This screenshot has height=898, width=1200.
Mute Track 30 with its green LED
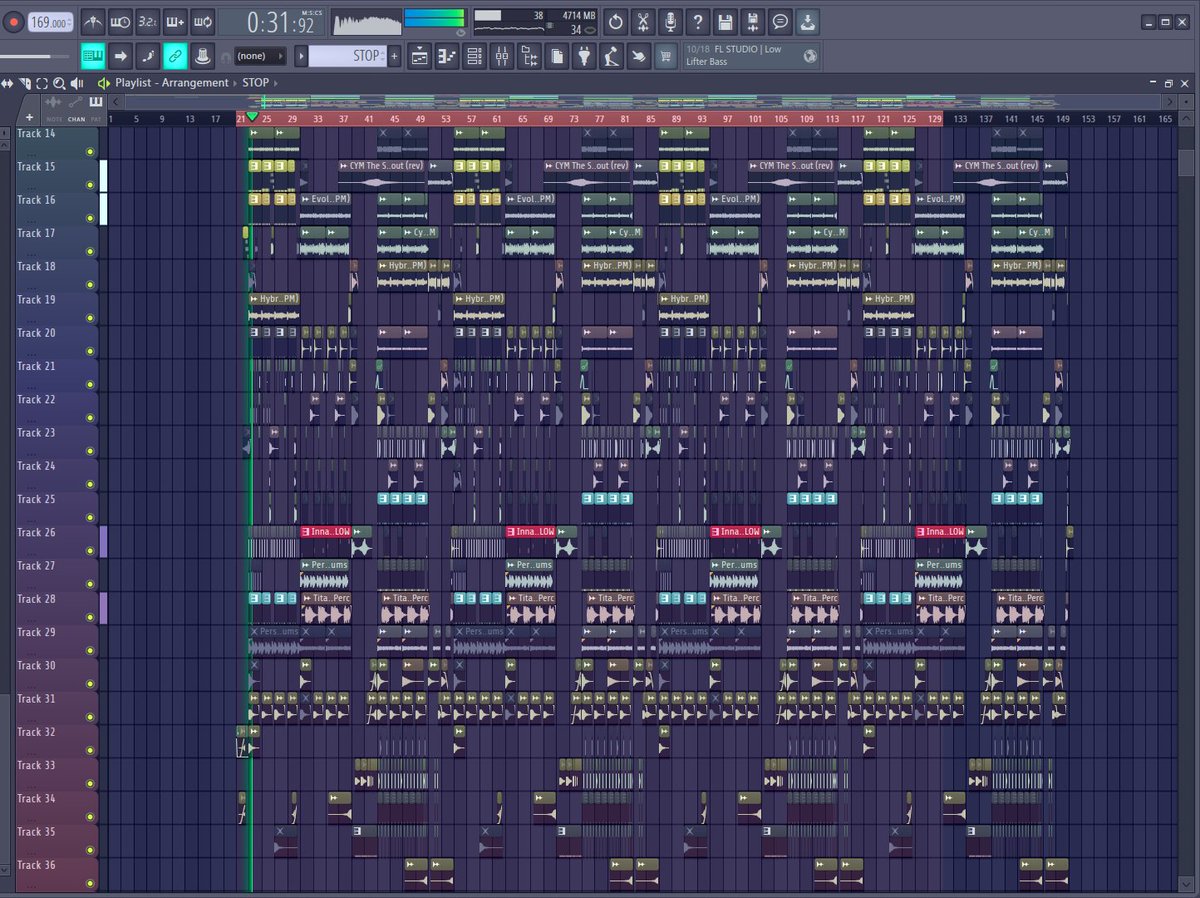coord(90,684)
